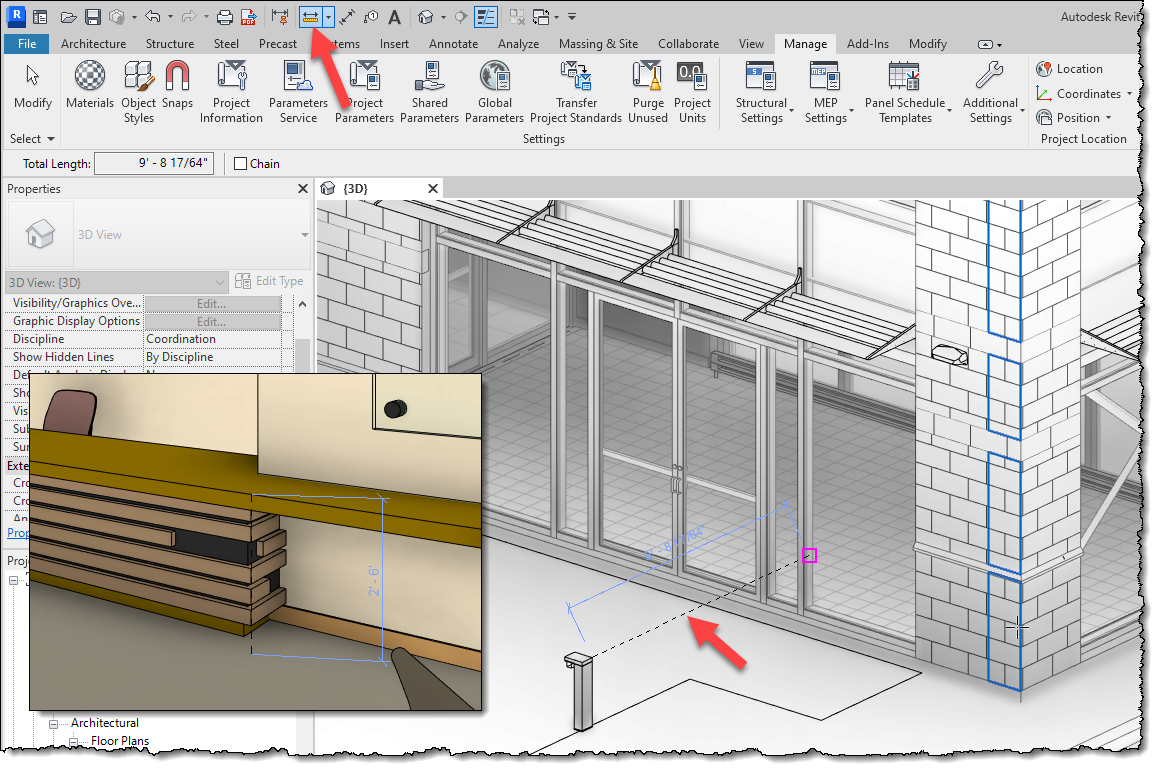Open the Materials tool

point(89,85)
